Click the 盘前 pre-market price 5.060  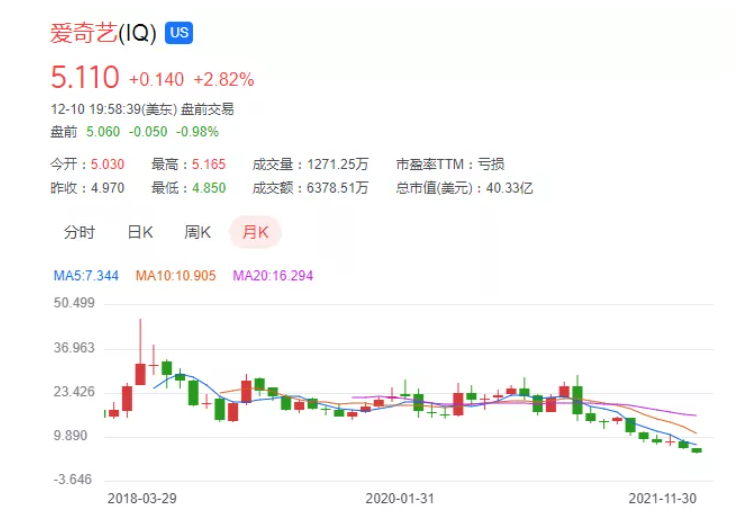click(x=103, y=132)
